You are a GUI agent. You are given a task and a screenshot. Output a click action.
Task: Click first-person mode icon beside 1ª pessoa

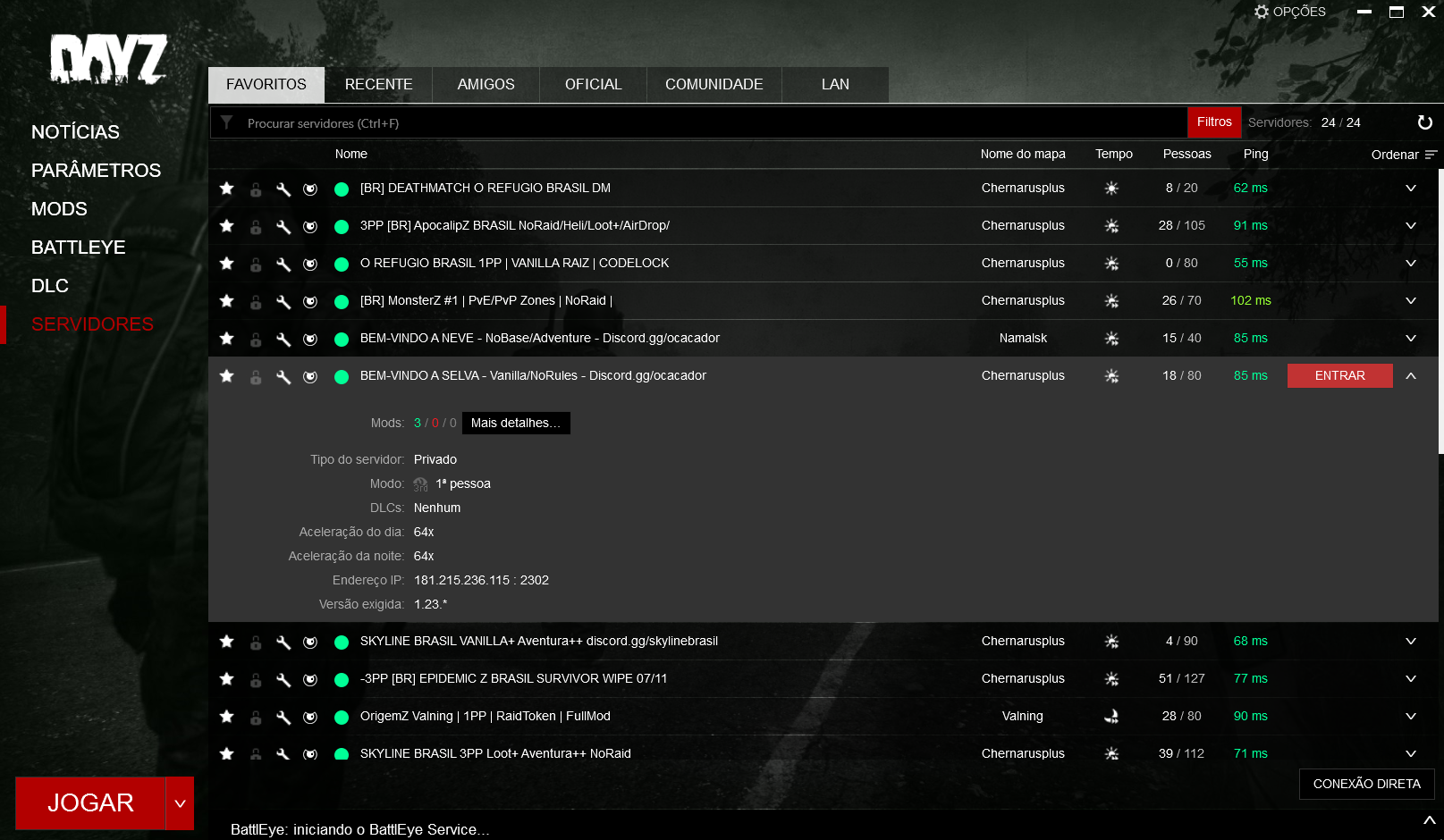pyautogui.click(x=421, y=484)
